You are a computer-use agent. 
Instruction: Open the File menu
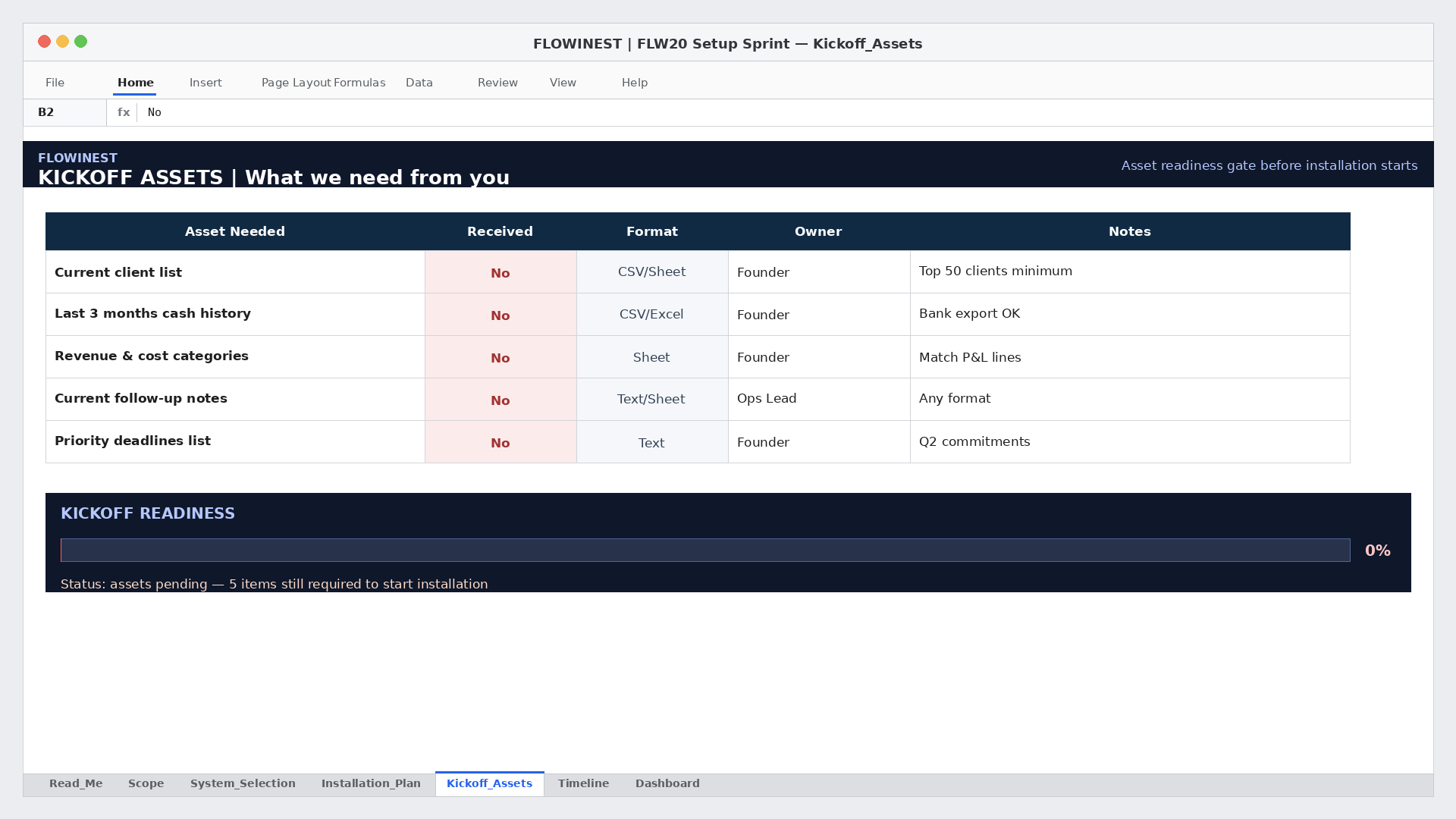tap(55, 83)
